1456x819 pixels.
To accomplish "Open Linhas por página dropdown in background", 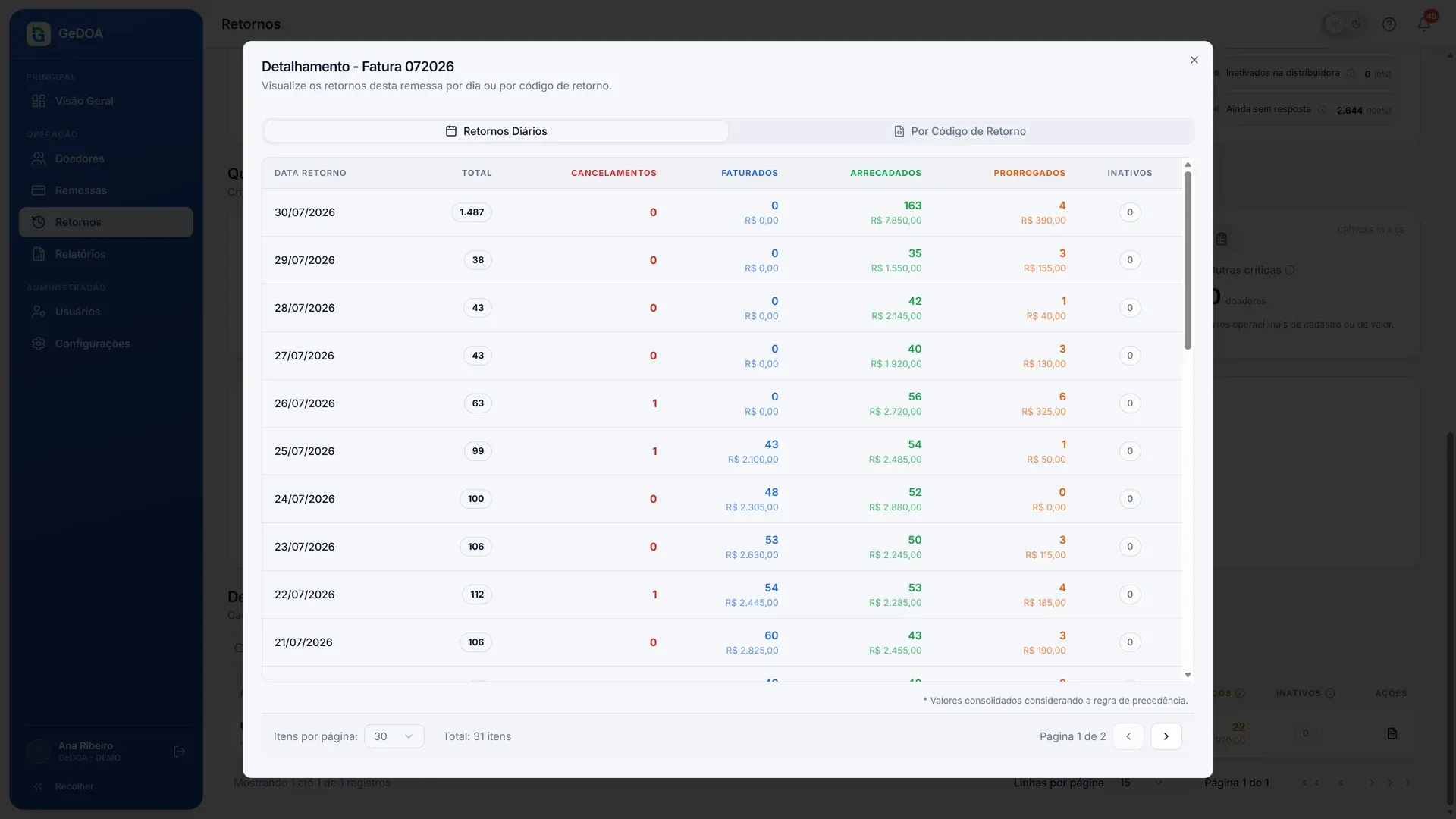I will coord(1141,783).
